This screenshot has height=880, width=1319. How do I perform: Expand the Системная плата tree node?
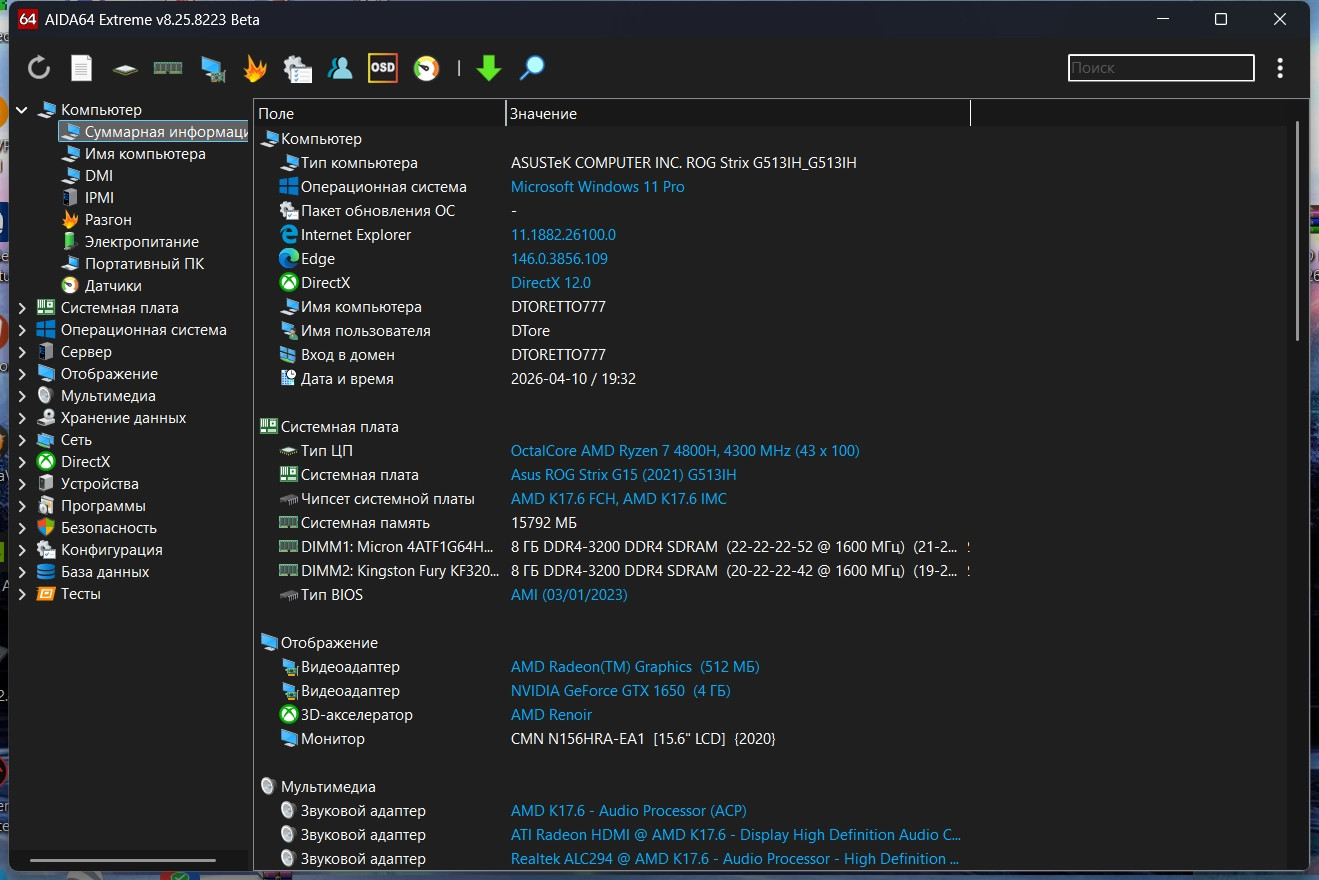[22, 308]
